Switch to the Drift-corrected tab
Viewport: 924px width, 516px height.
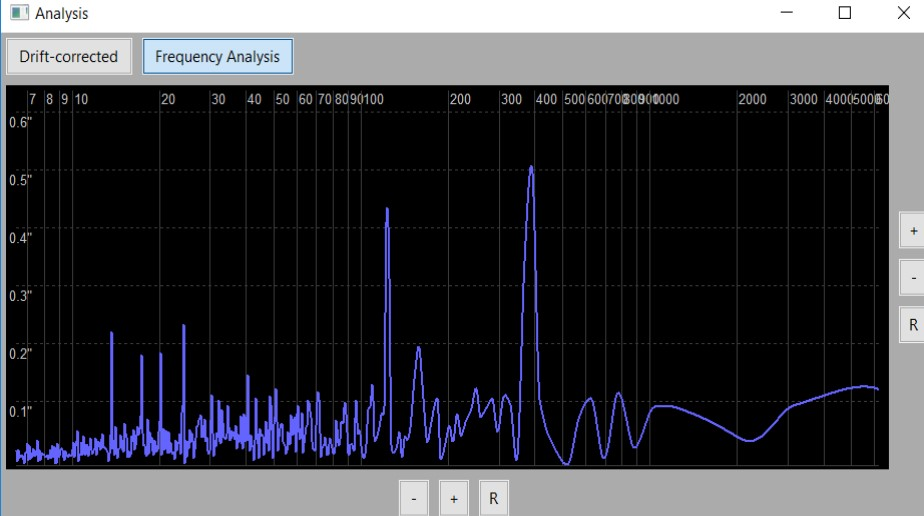pos(69,57)
